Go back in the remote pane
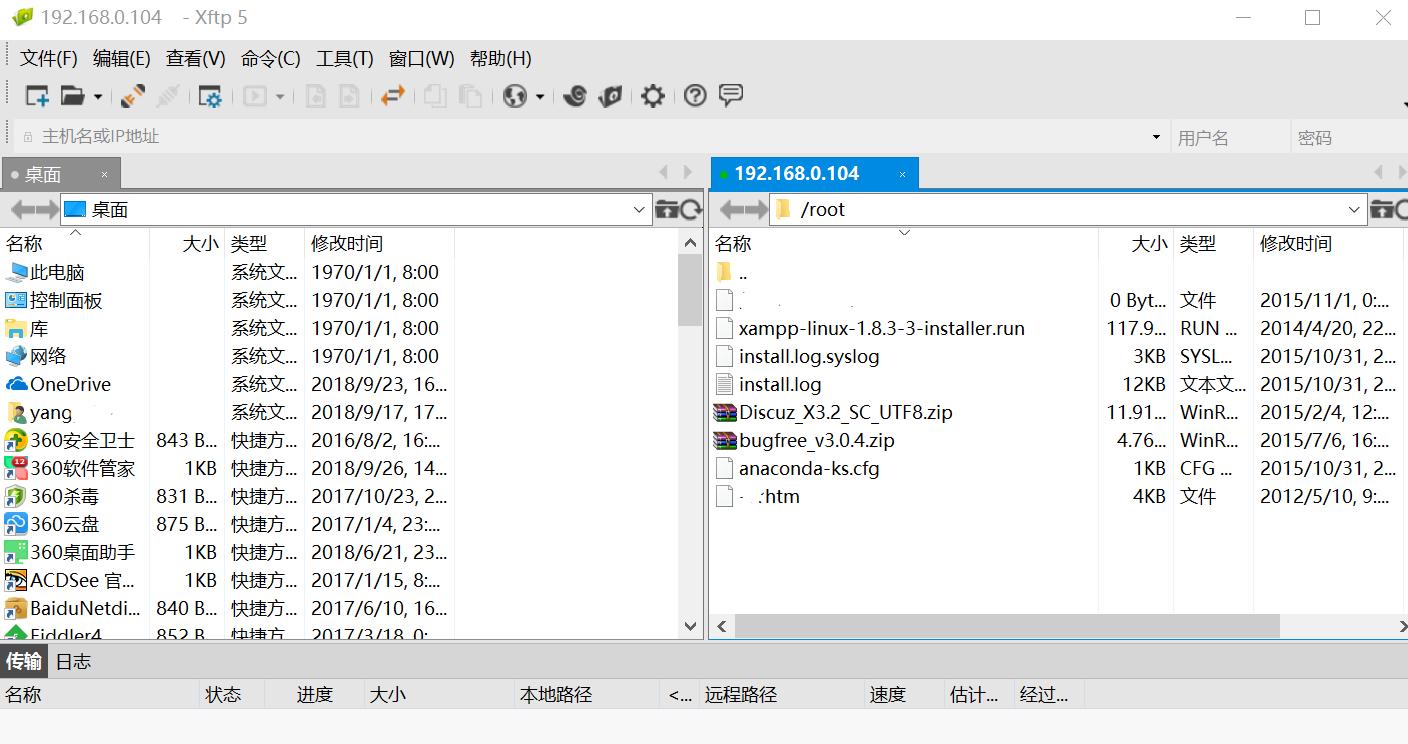1408x744 pixels. 731,209
